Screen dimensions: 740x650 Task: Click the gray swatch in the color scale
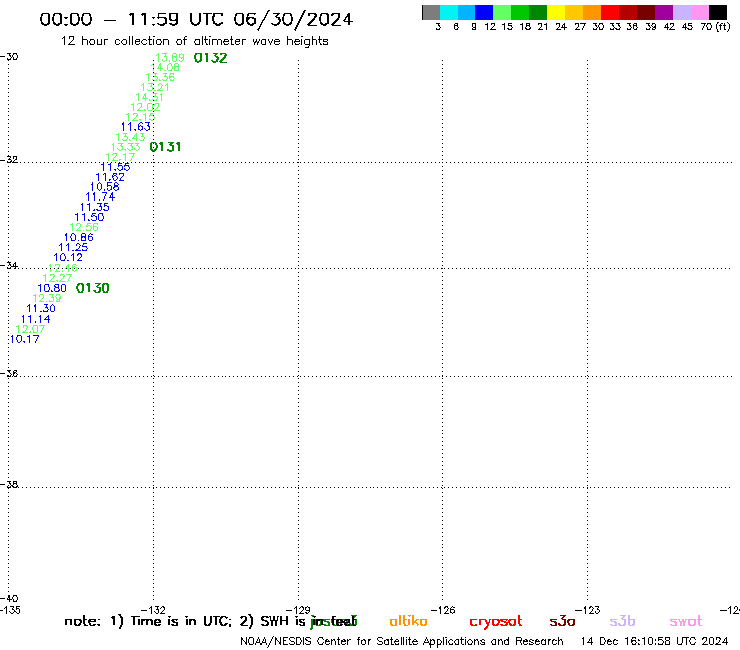click(431, 12)
